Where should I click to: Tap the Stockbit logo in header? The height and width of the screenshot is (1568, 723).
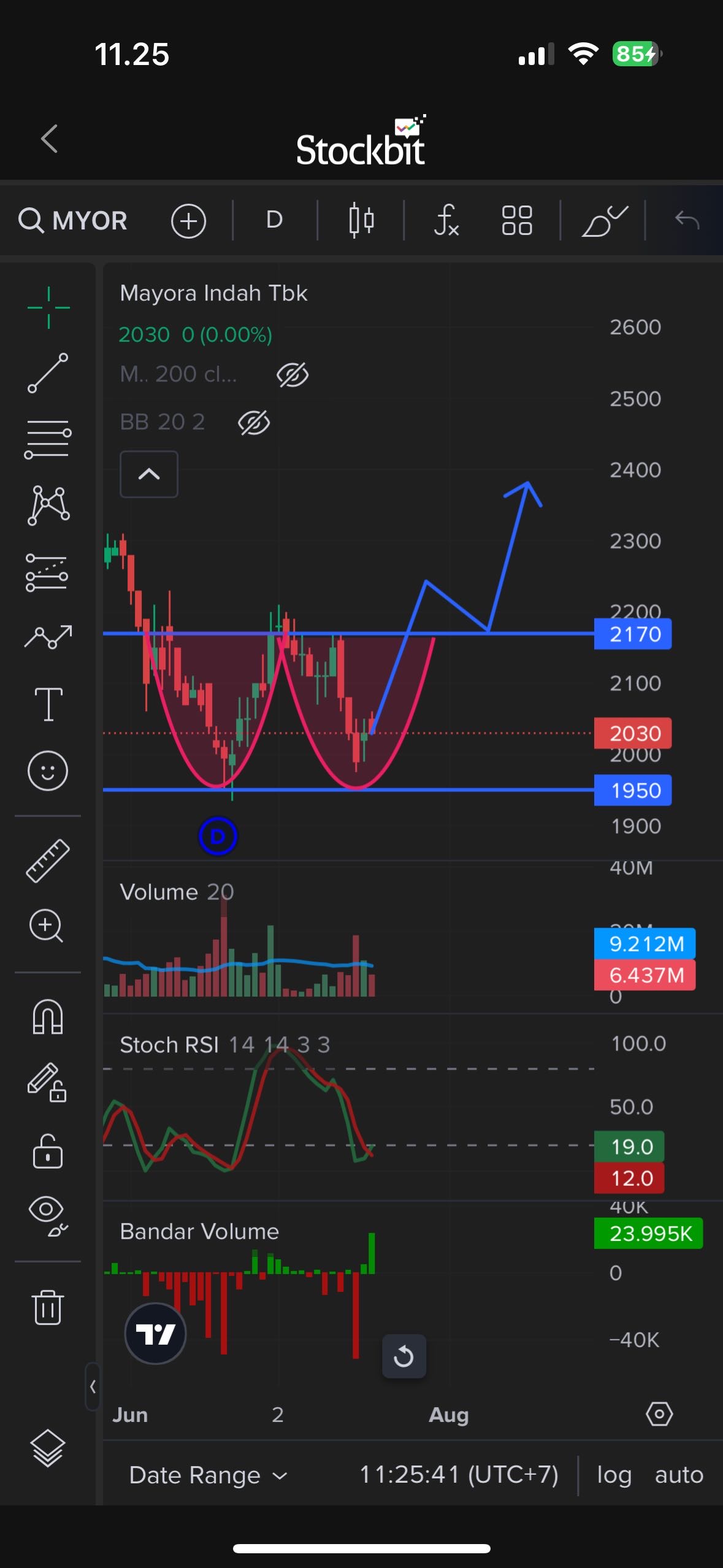[x=361, y=142]
